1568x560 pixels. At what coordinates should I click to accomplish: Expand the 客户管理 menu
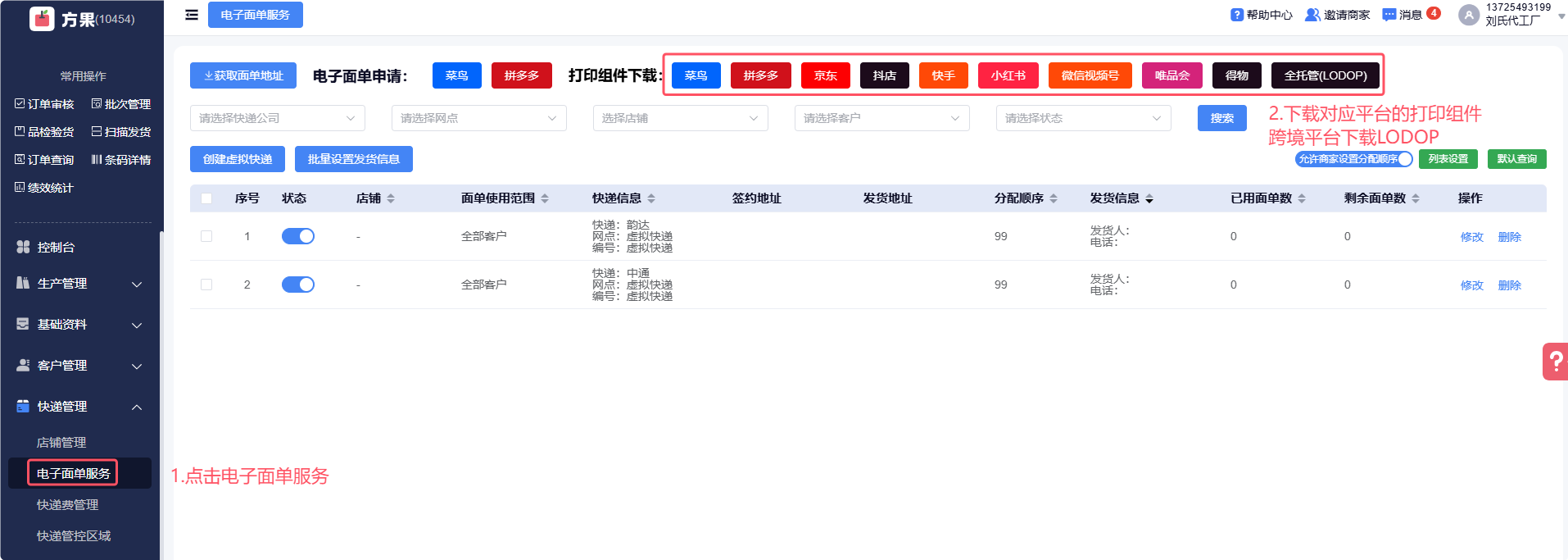[137, 366]
